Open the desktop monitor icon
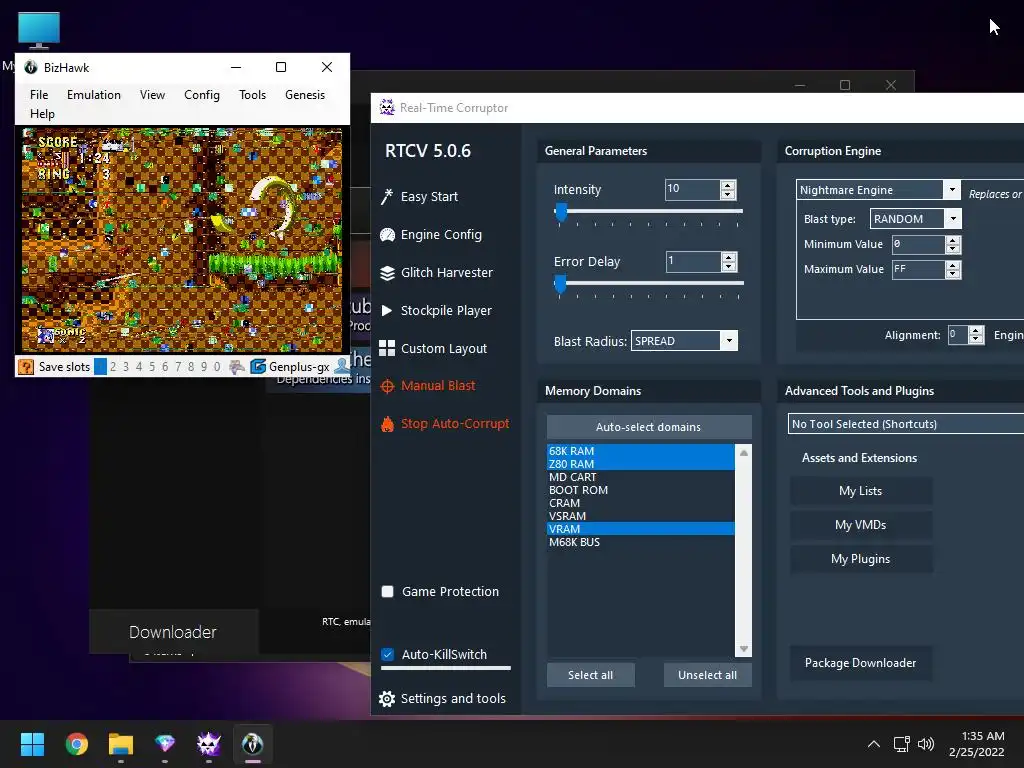Viewport: 1024px width, 768px height. click(39, 31)
